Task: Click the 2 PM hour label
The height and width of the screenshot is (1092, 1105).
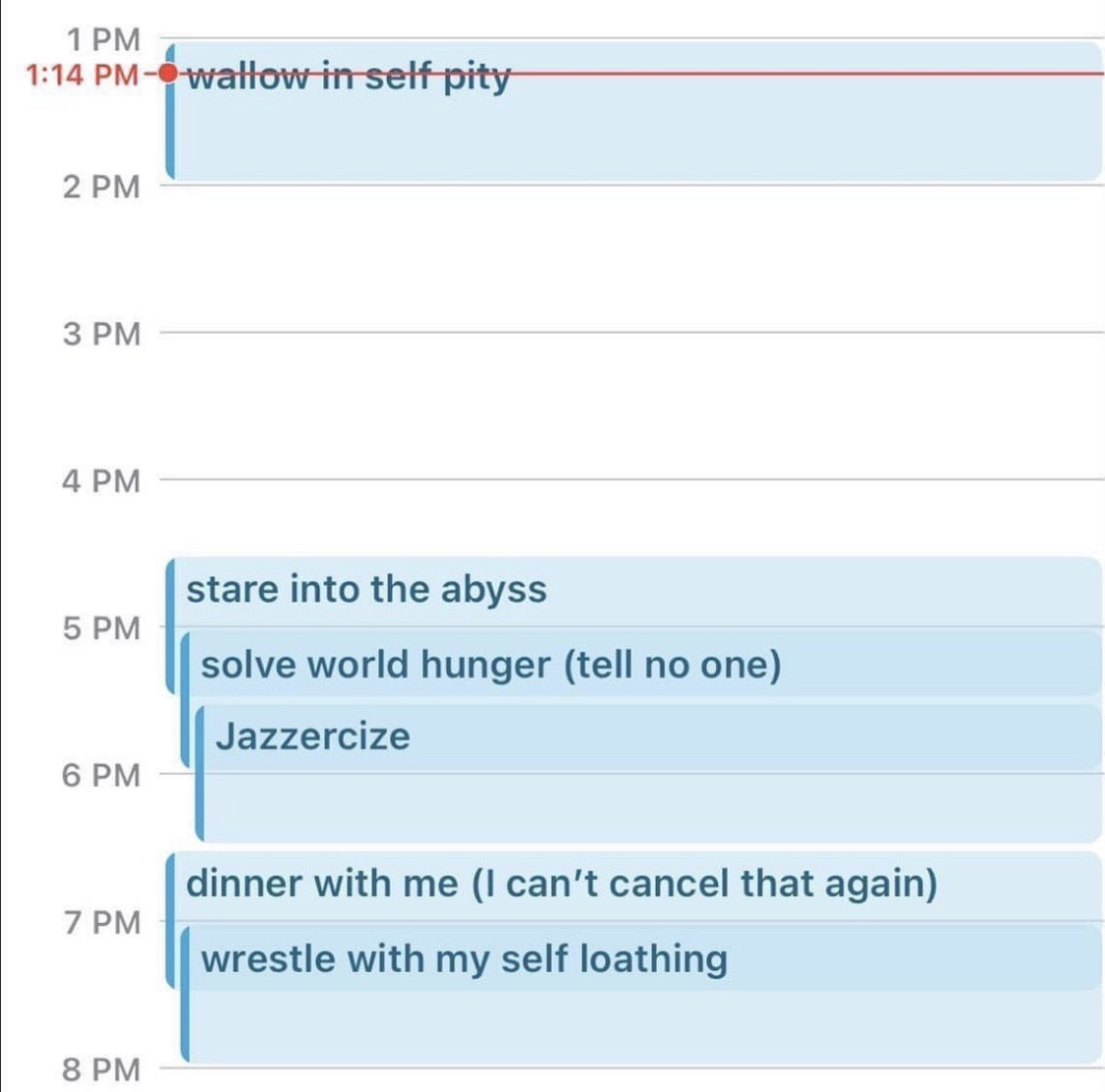Action: pos(102,186)
